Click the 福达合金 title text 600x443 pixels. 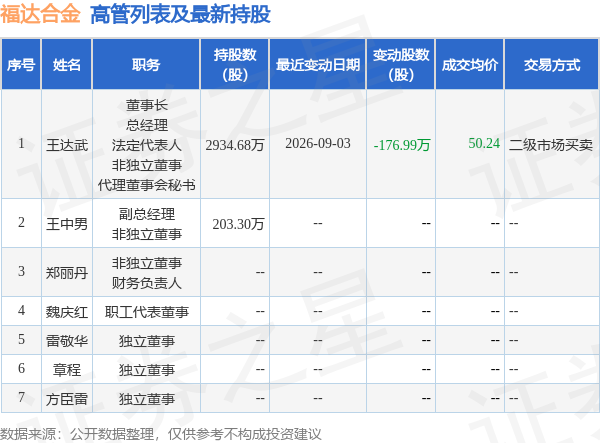pyautogui.click(x=40, y=14)
